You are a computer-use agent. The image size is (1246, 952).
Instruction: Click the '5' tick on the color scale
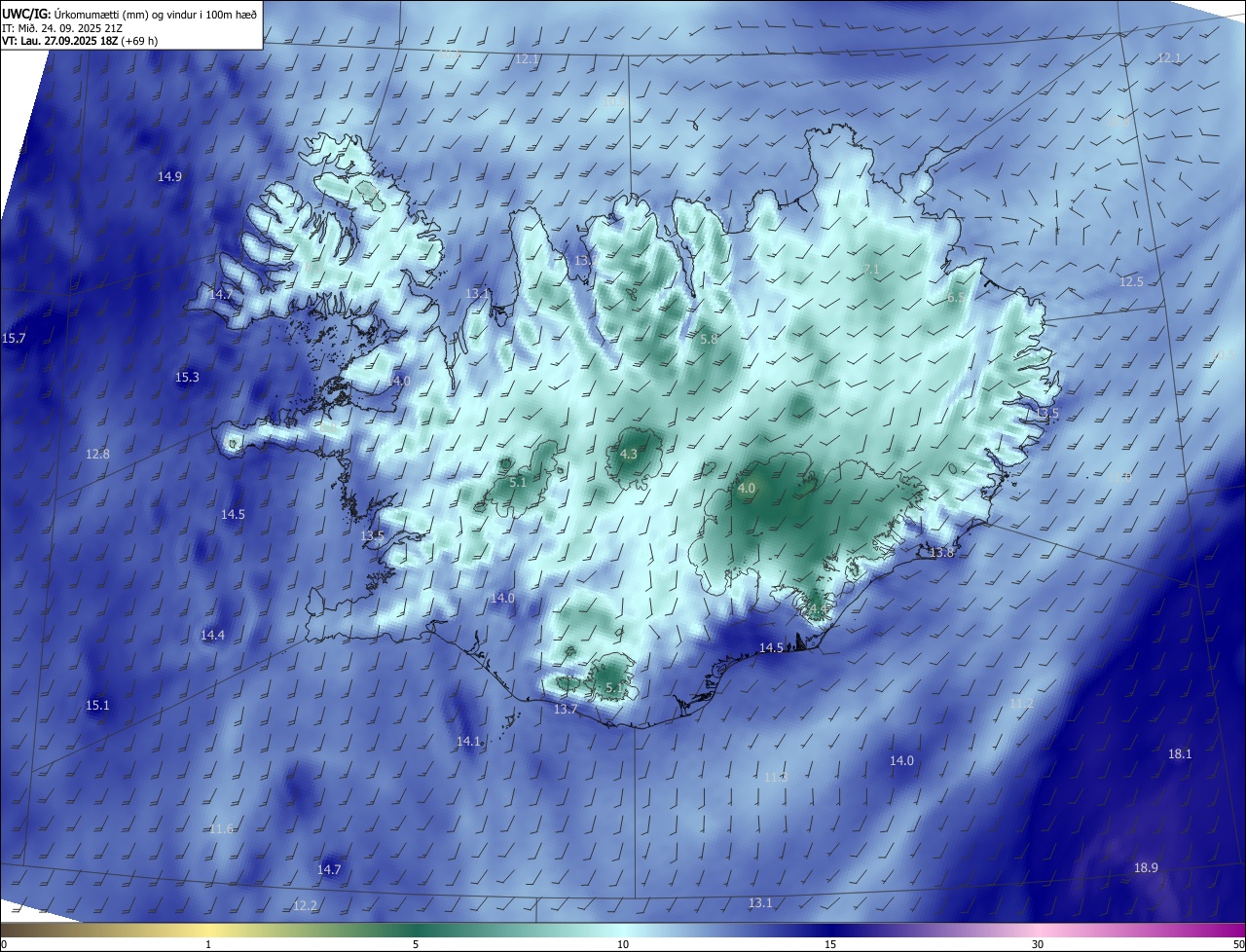click(416, 944)
